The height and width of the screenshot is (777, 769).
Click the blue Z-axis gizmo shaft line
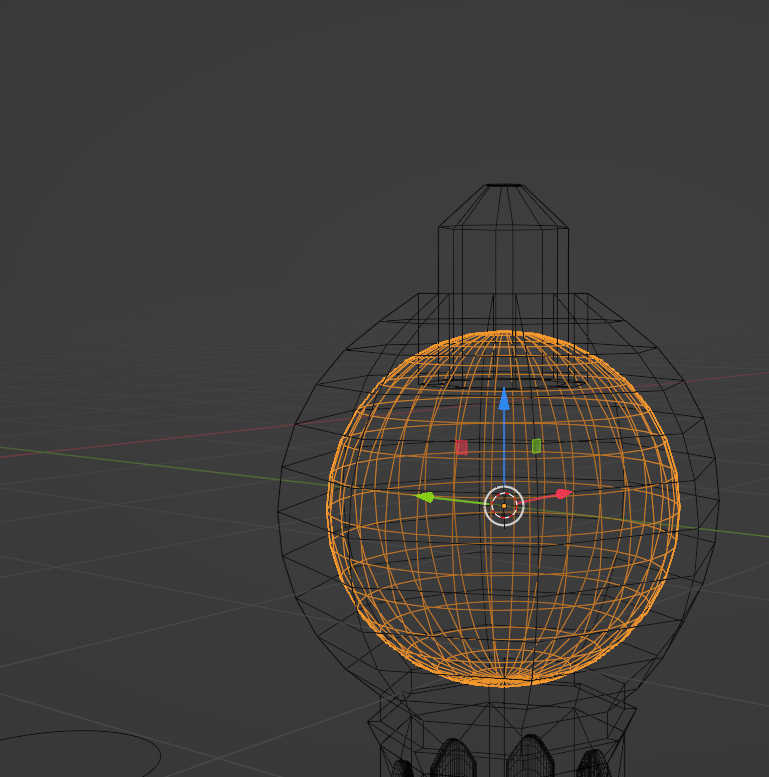click(x=504, y=450)
